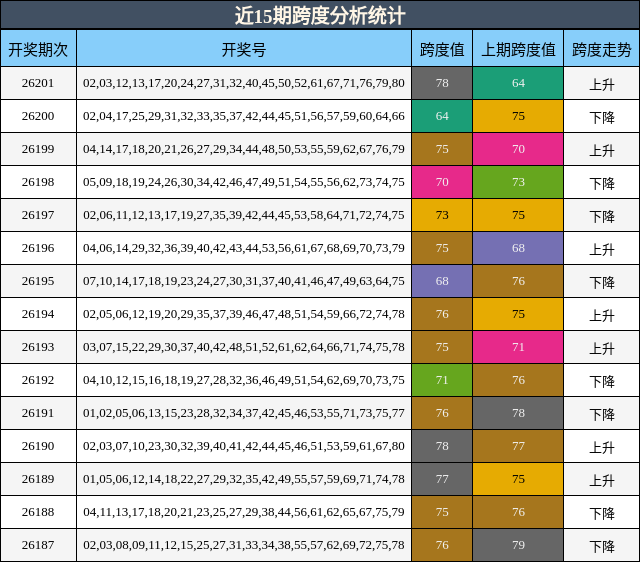Select draw period 26189
This screenshot has width=640, height=562.
[x=38, y=479]
